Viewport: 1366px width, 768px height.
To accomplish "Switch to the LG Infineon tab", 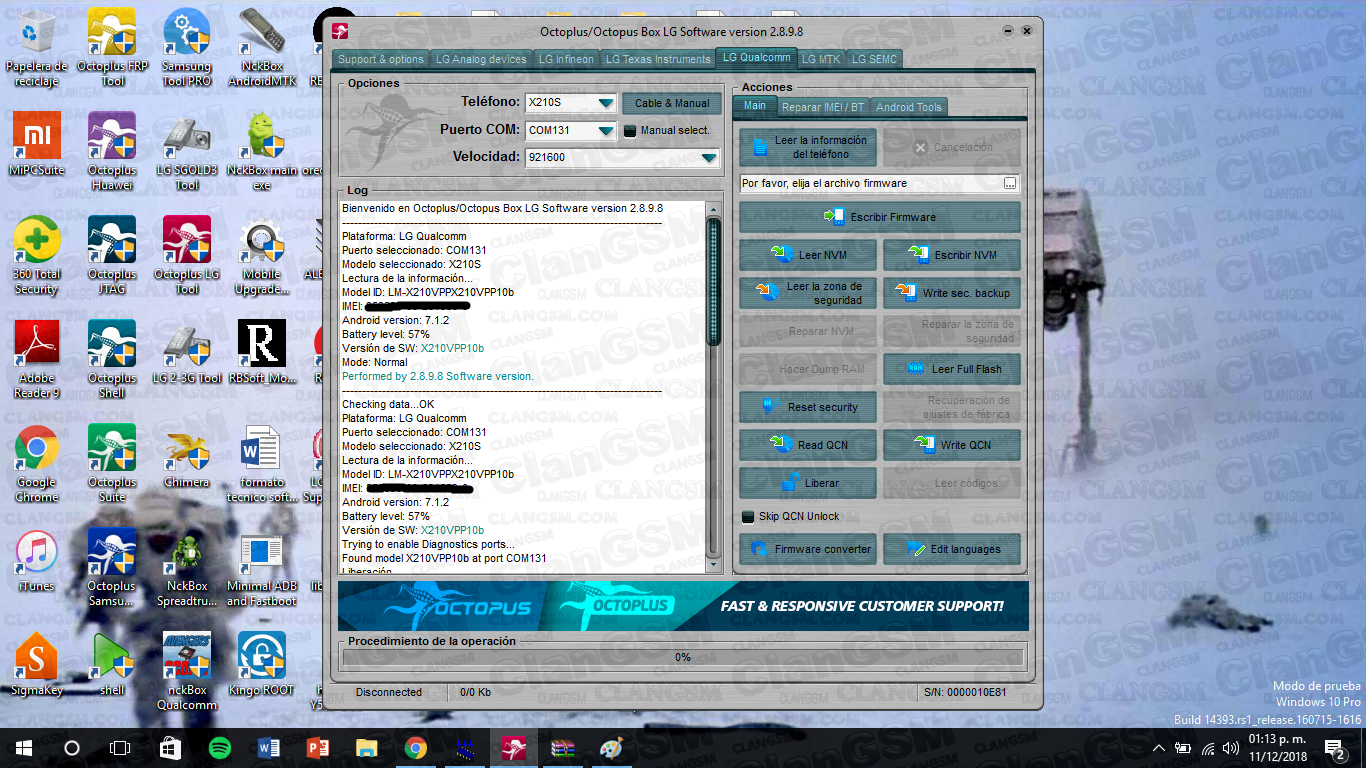I will click(x=566, y=59).
